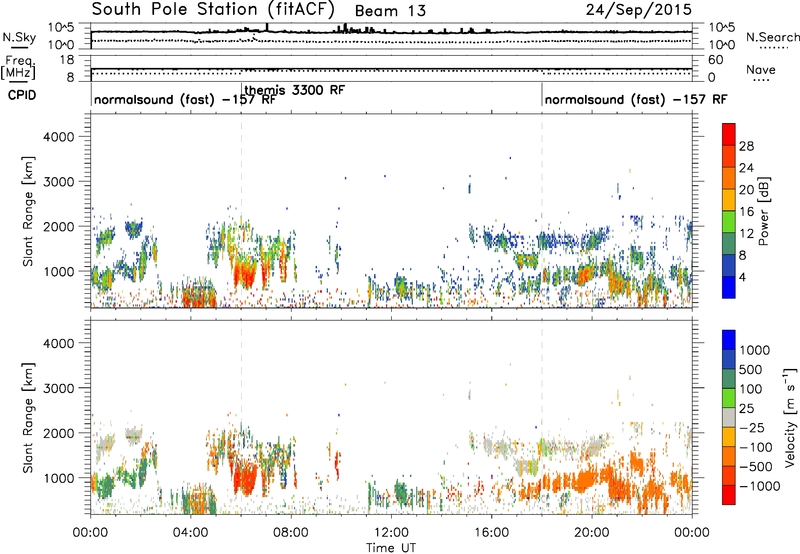Viewport: 800px width, 554px height.
Task: Click "Slant Range [km]" on the power panel
Action: pyautogui.click(x=28, y=211)
